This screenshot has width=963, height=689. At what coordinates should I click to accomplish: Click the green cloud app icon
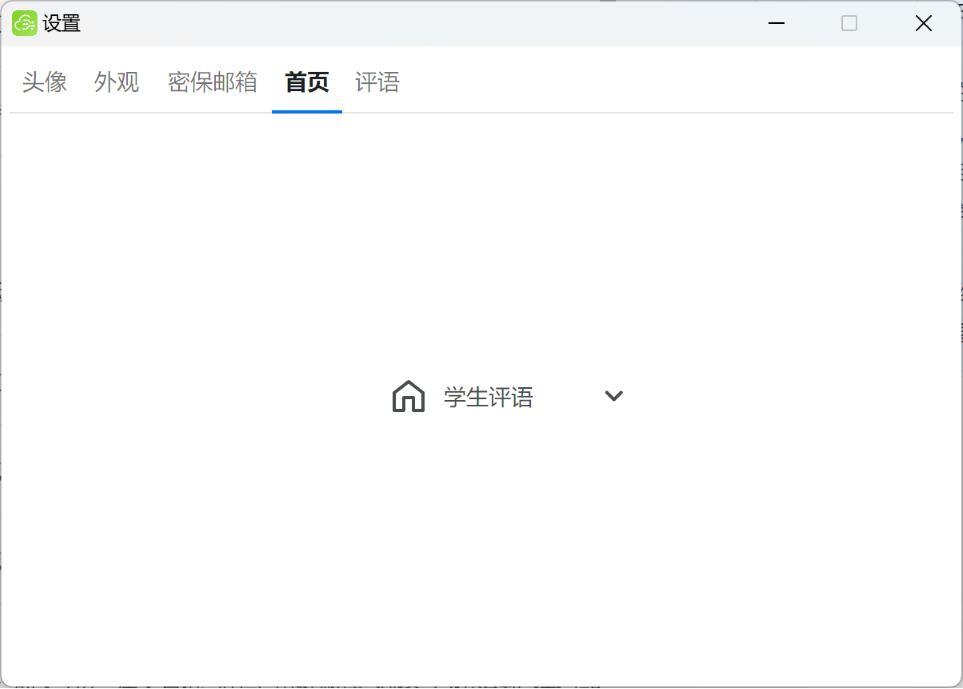click(x=25, y=23)
